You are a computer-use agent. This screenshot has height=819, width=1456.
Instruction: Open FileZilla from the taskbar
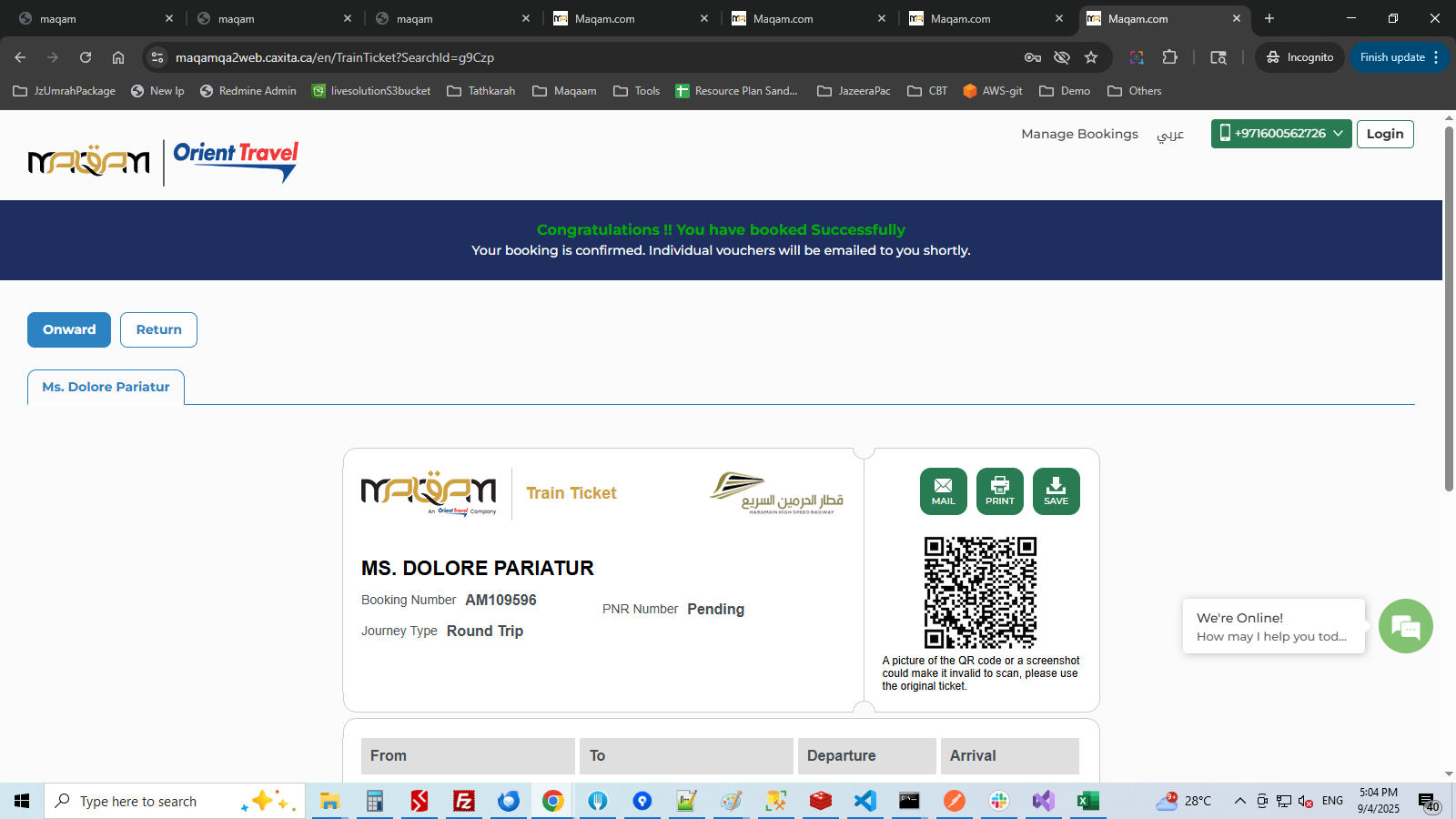pyautogui.click(x=464, y=801)
